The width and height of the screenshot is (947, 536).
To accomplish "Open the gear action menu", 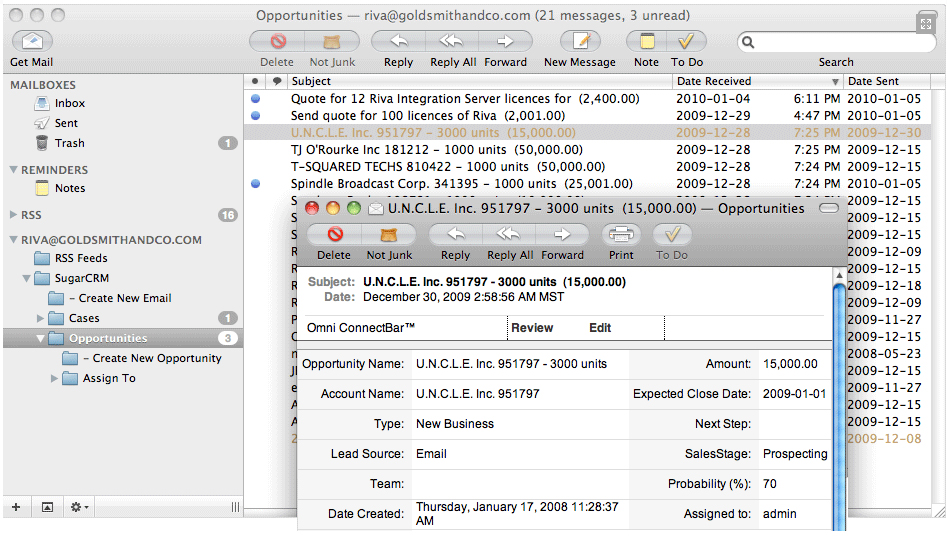I will [79, 507].
